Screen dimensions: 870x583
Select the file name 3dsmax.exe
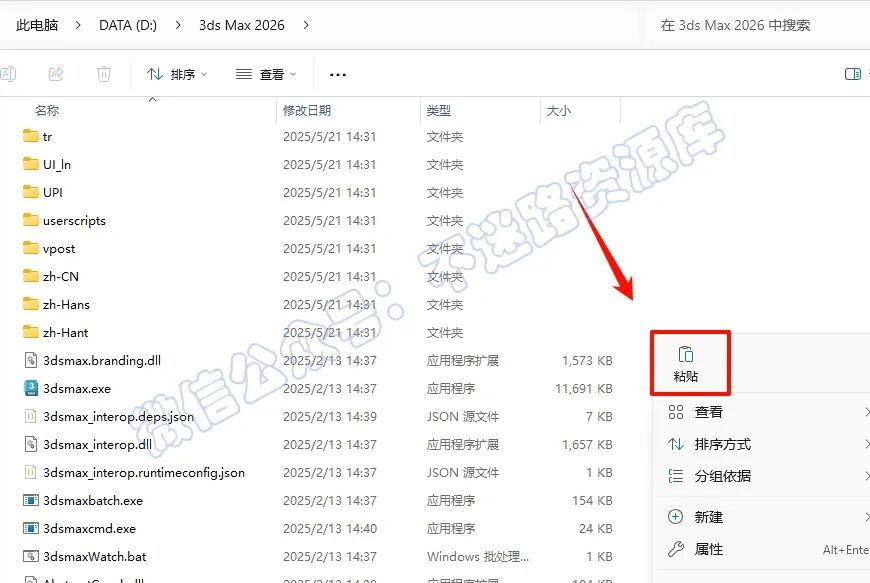77,388
